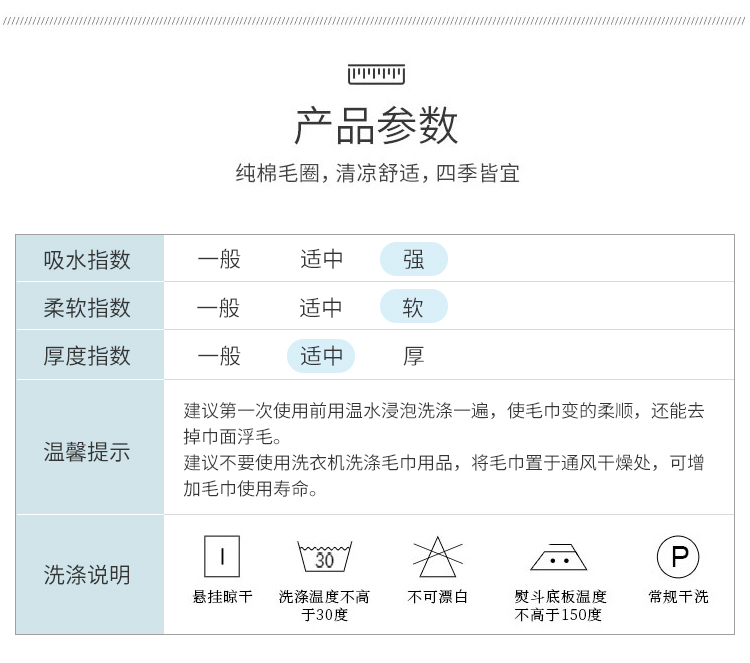Screen dimensions: 750x663
Task: Click the 厚度指数 row label
Action: pos(88,356)
